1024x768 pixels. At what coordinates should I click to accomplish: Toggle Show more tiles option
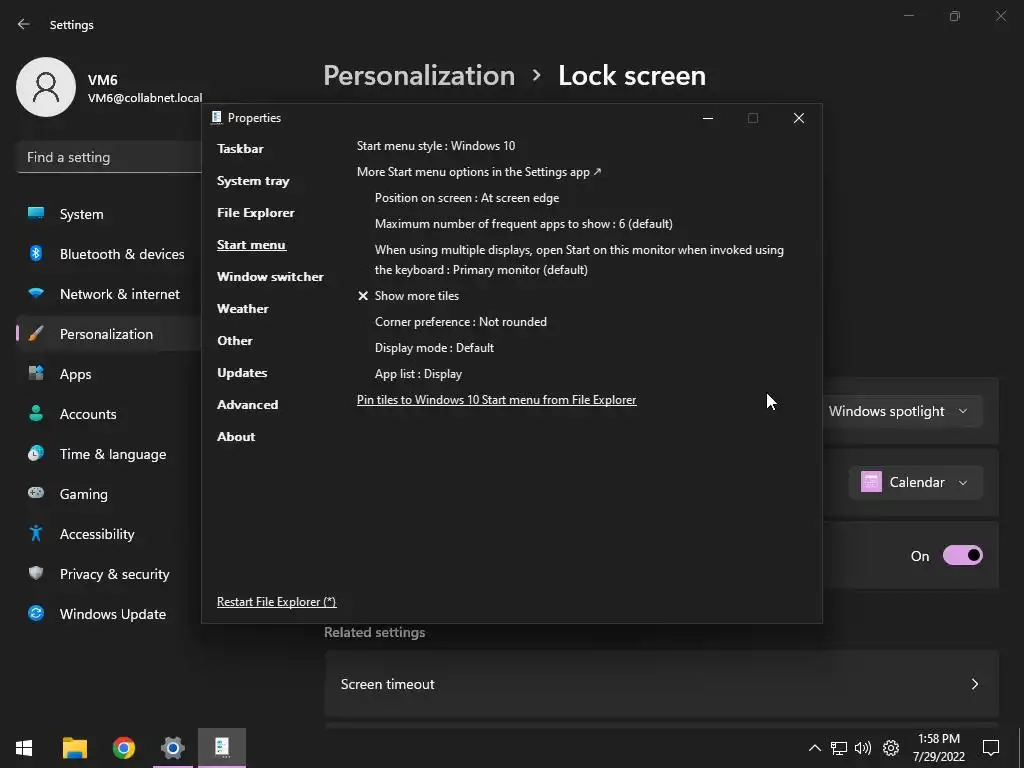click(x=409, y=296)
